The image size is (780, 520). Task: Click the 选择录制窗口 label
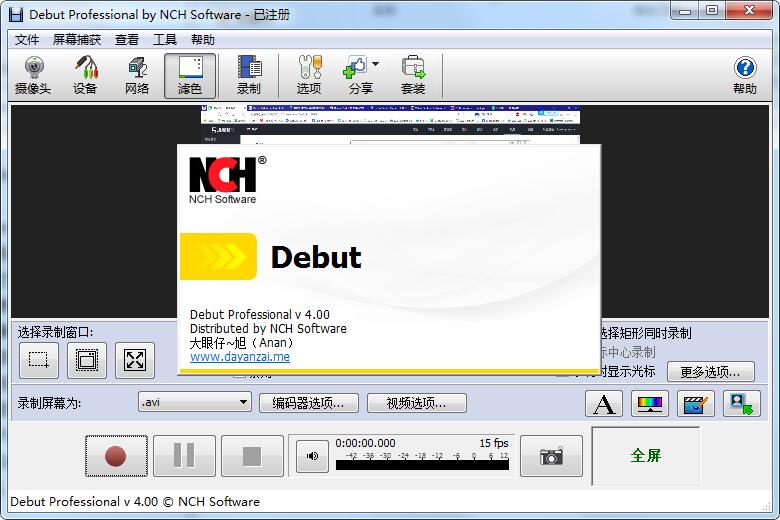pos(55,332)
